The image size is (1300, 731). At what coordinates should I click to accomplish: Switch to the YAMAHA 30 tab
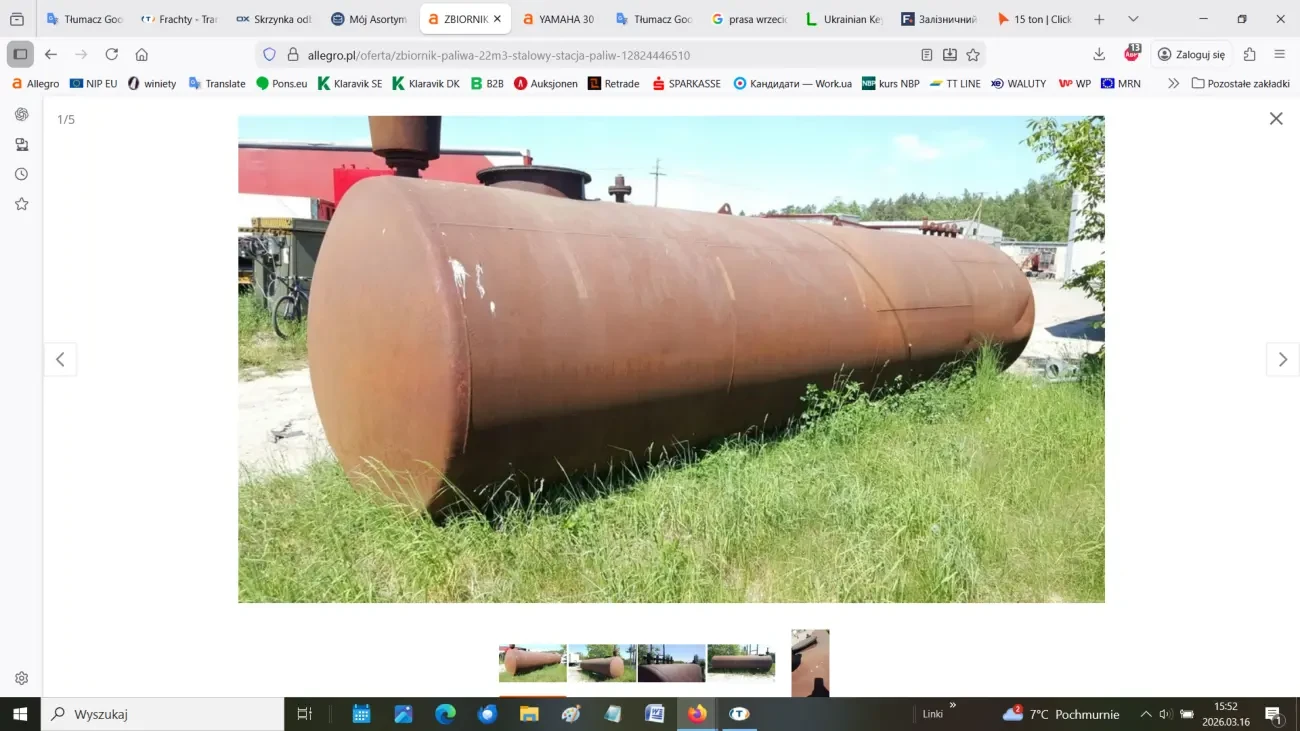tap(558, 19)
